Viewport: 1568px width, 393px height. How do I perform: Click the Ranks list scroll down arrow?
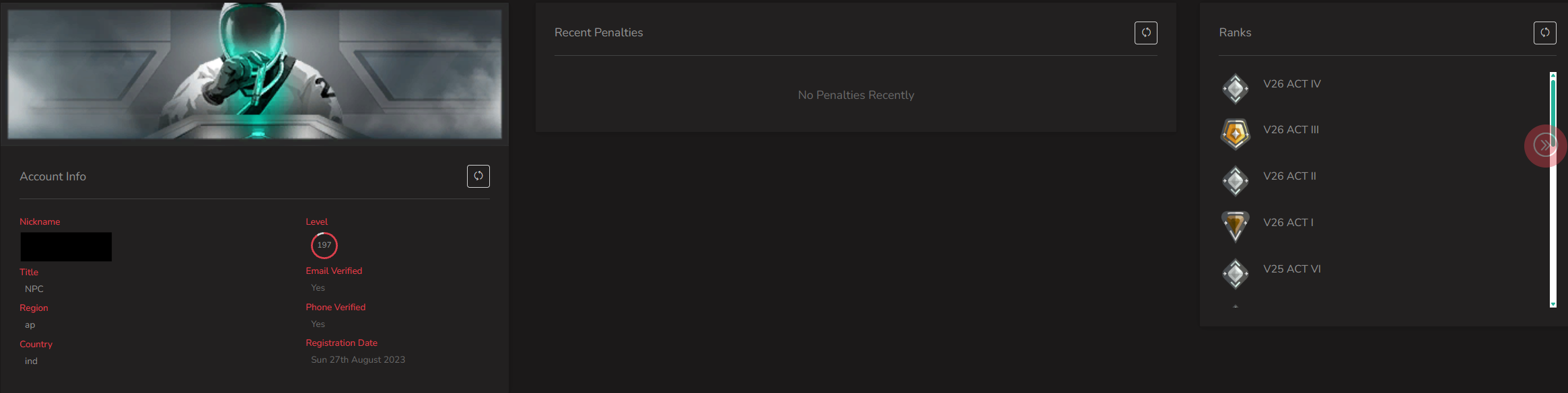click(1553, 304)
